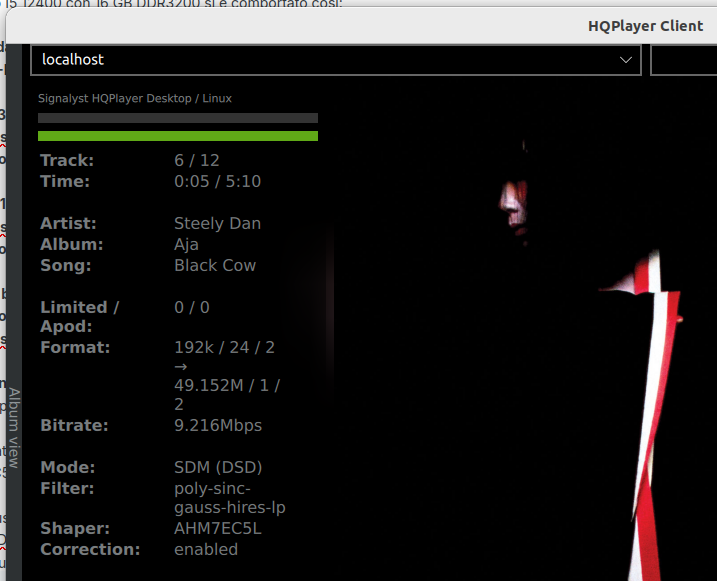
Task: Click the 'Mode:' field label
Action: [68, 468]
